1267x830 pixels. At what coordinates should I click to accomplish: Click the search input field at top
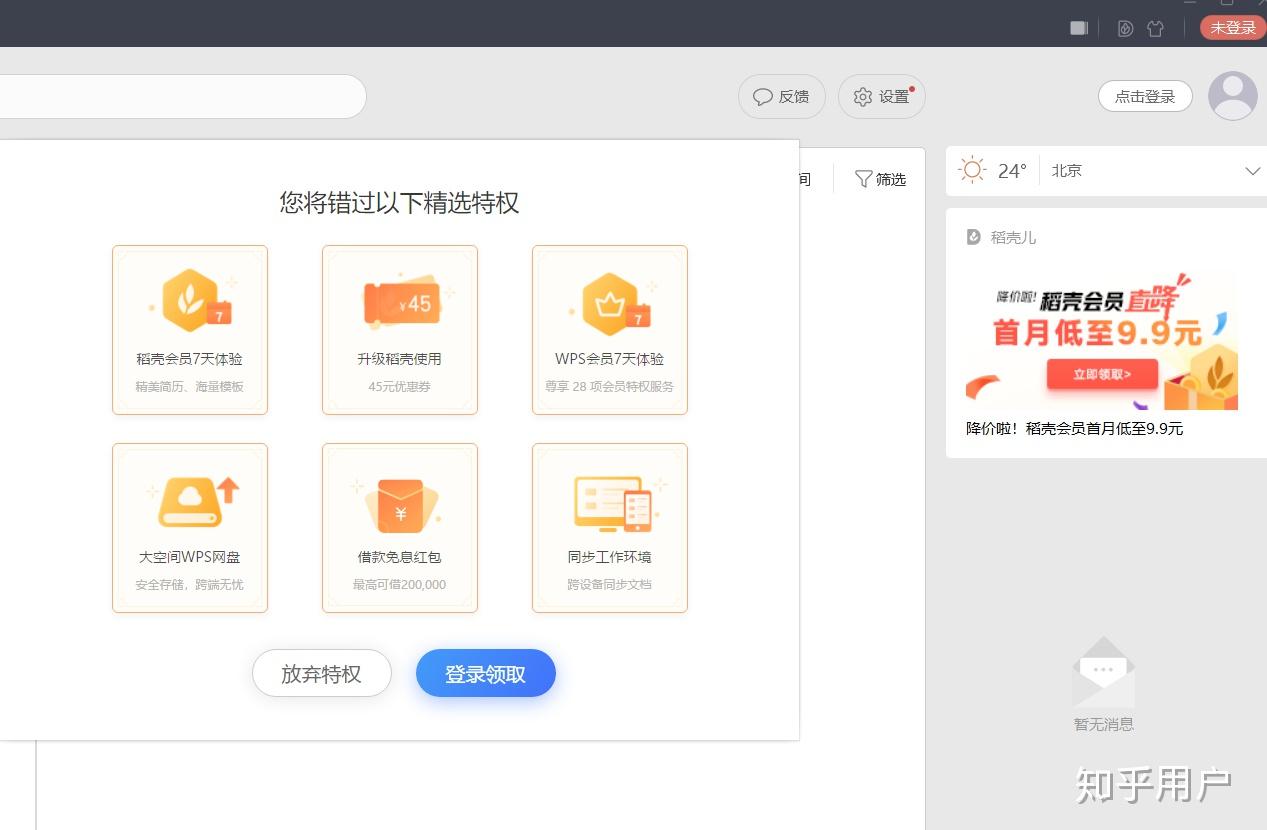coord(183,96)
